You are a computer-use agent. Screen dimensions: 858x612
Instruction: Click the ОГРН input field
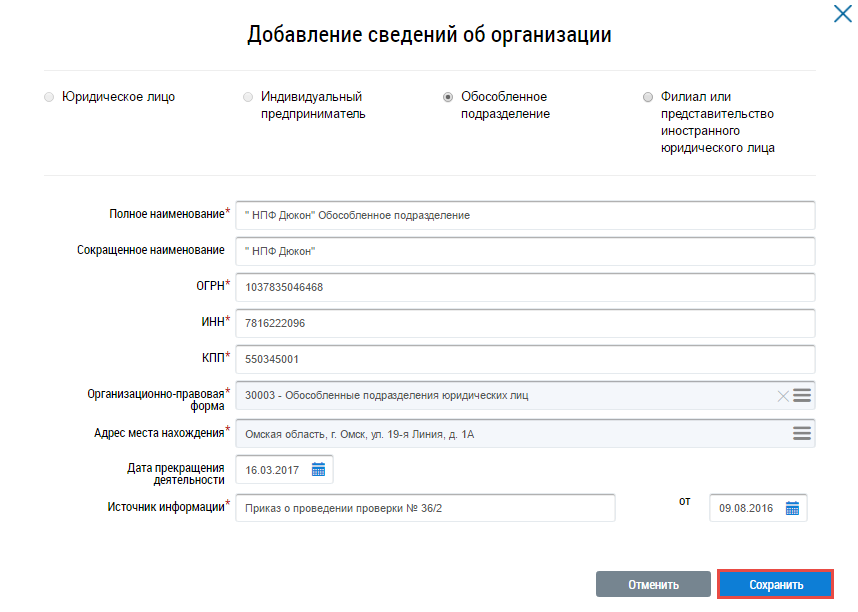[525, 287]
